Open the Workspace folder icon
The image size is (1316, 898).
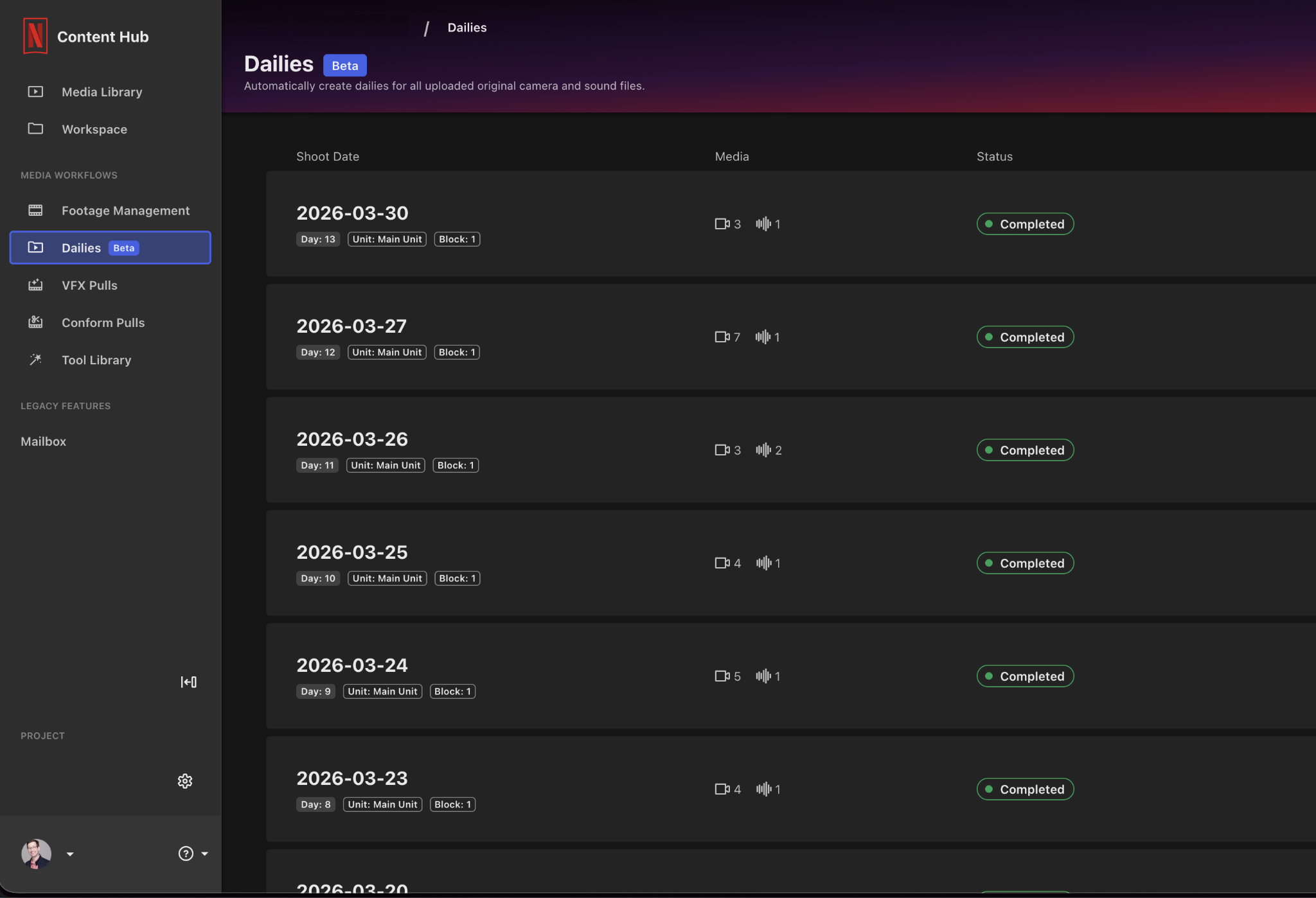35,129
